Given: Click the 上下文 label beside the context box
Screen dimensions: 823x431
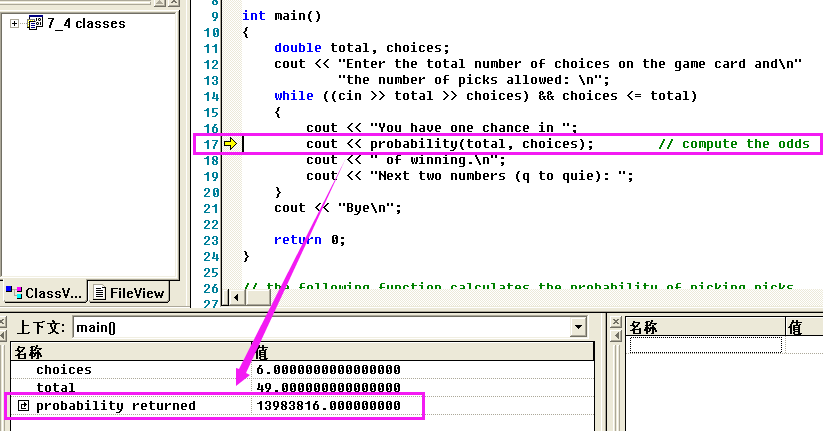Looking at the screenshot, I should click(x=41, y=328).
